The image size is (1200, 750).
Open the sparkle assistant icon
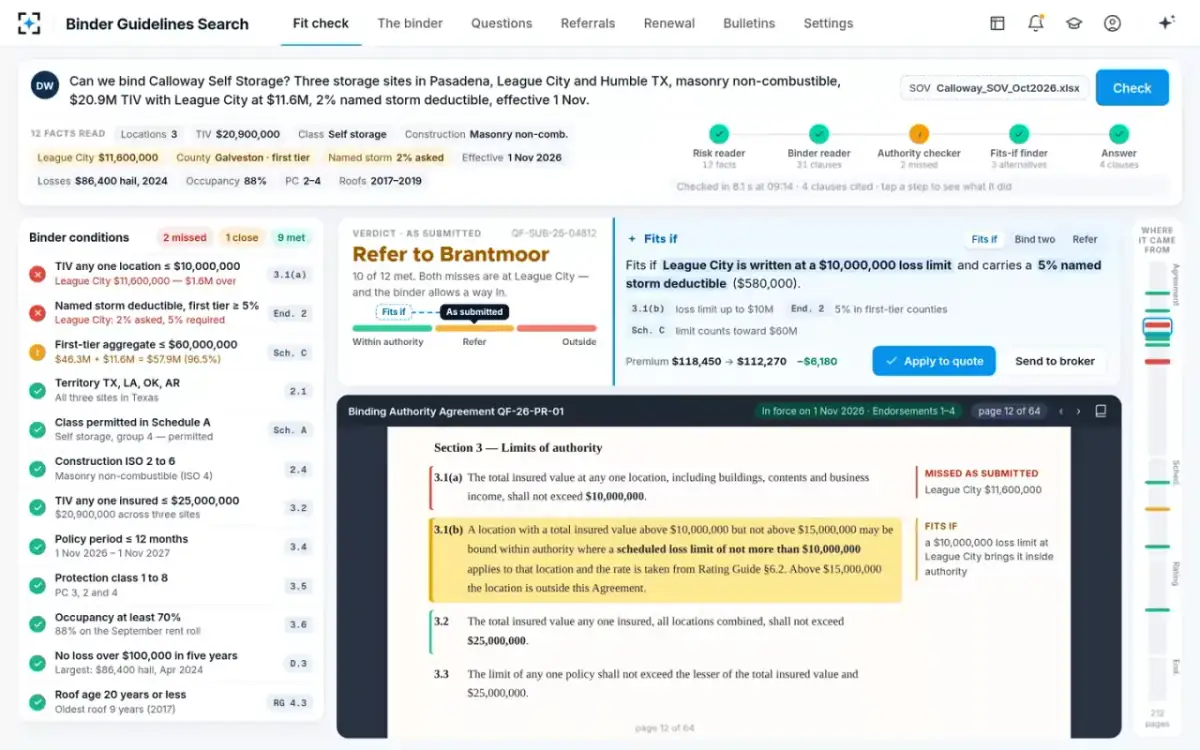[x=1166, y=23]
